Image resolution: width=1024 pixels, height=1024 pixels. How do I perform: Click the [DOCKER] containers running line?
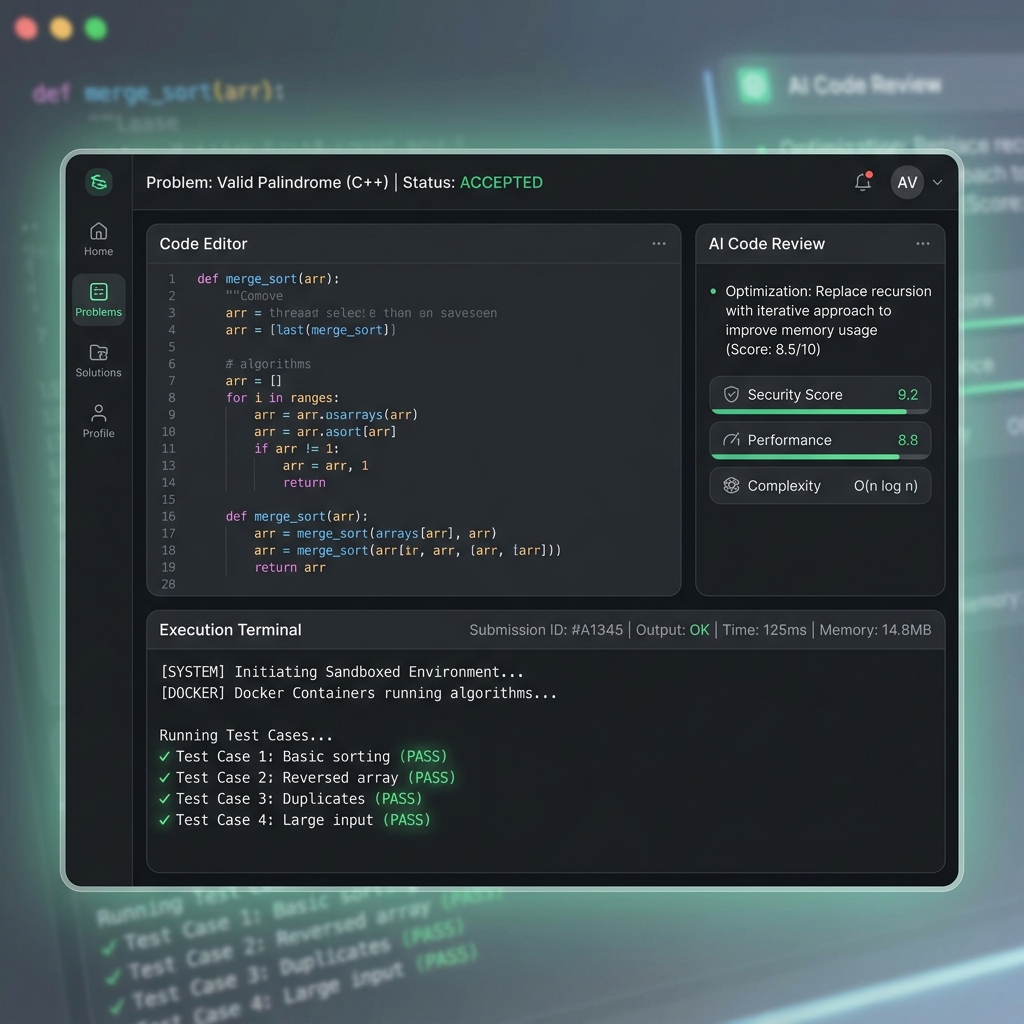(x=359, y=693)
